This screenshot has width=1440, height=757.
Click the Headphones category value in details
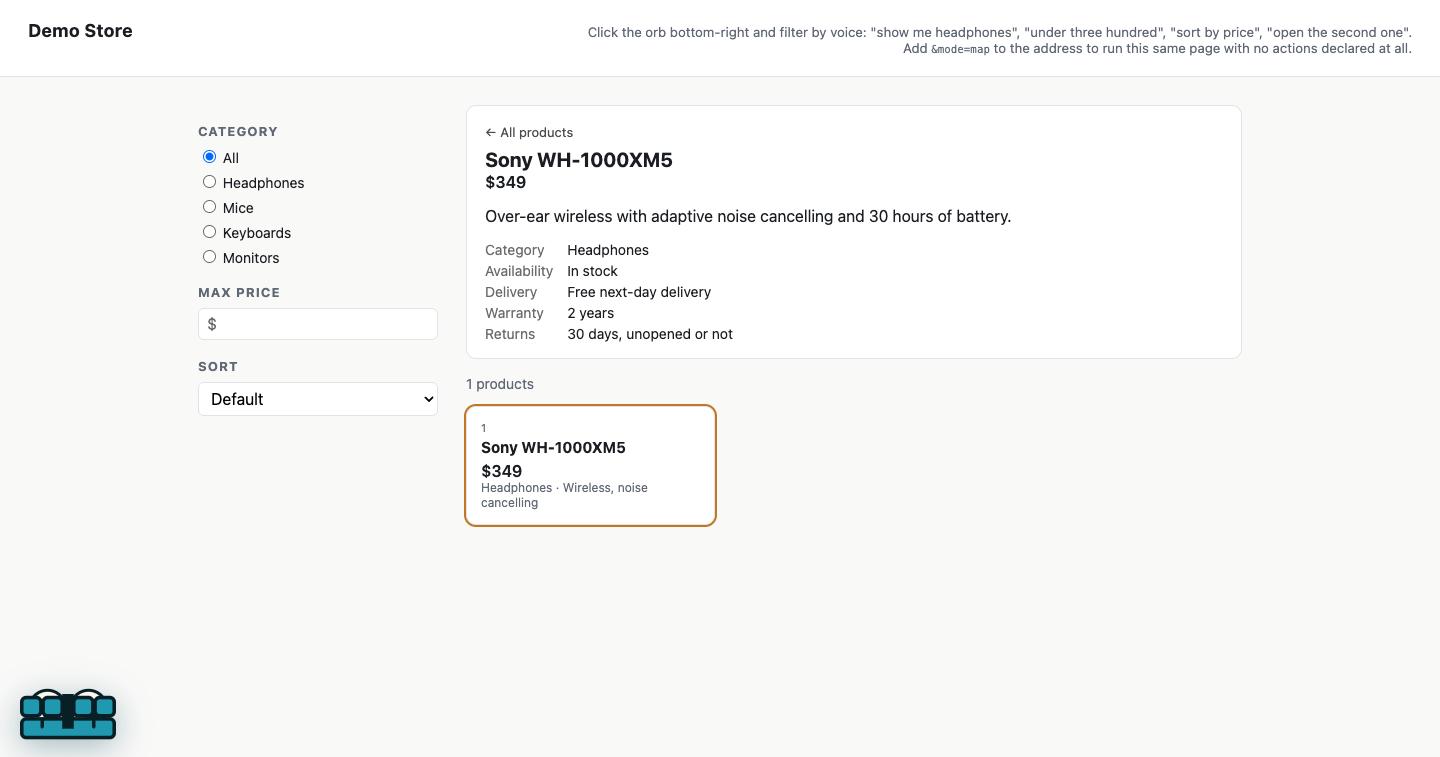coord(608,250)
